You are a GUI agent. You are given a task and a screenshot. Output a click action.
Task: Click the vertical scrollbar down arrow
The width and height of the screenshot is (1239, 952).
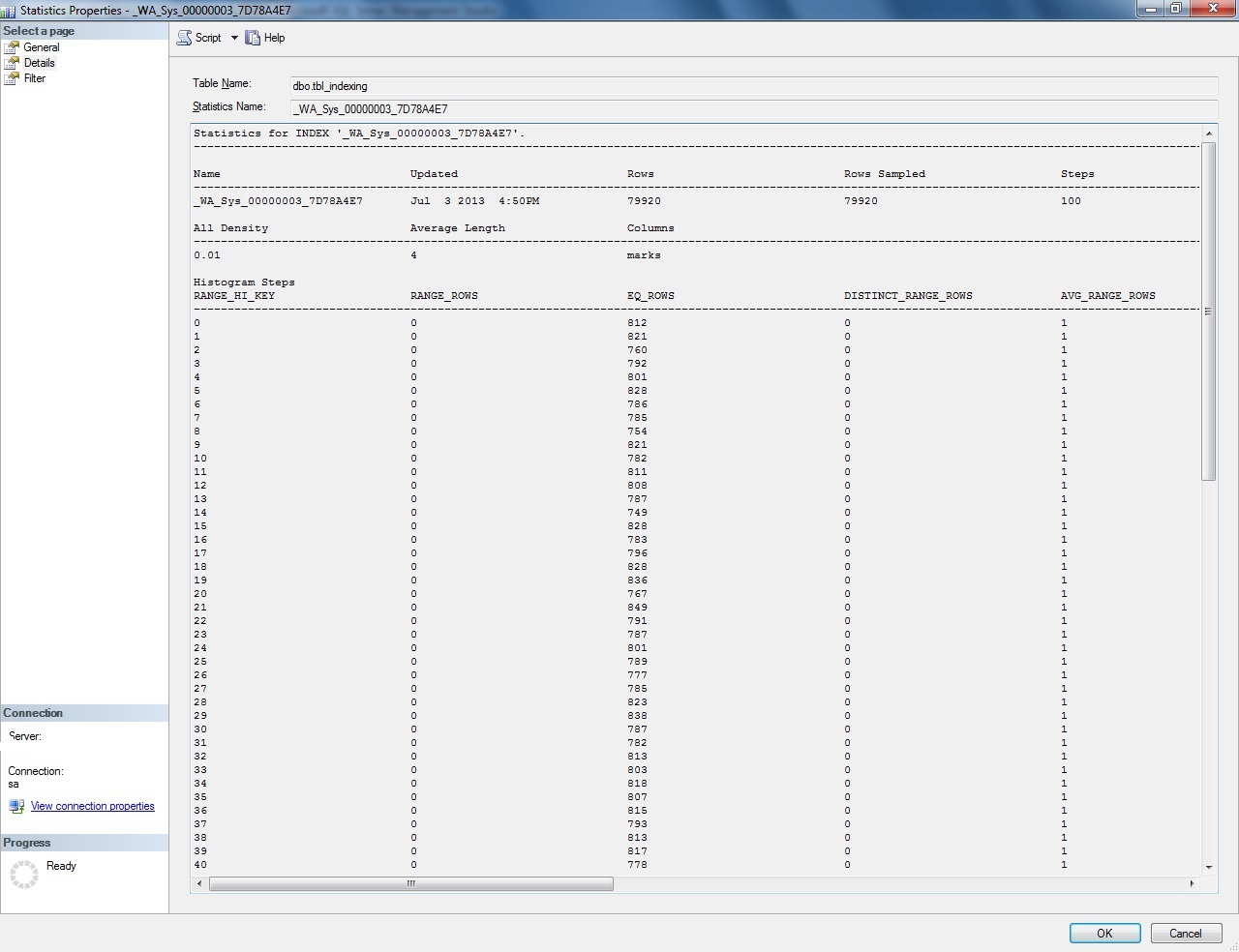click(1210, 866)
